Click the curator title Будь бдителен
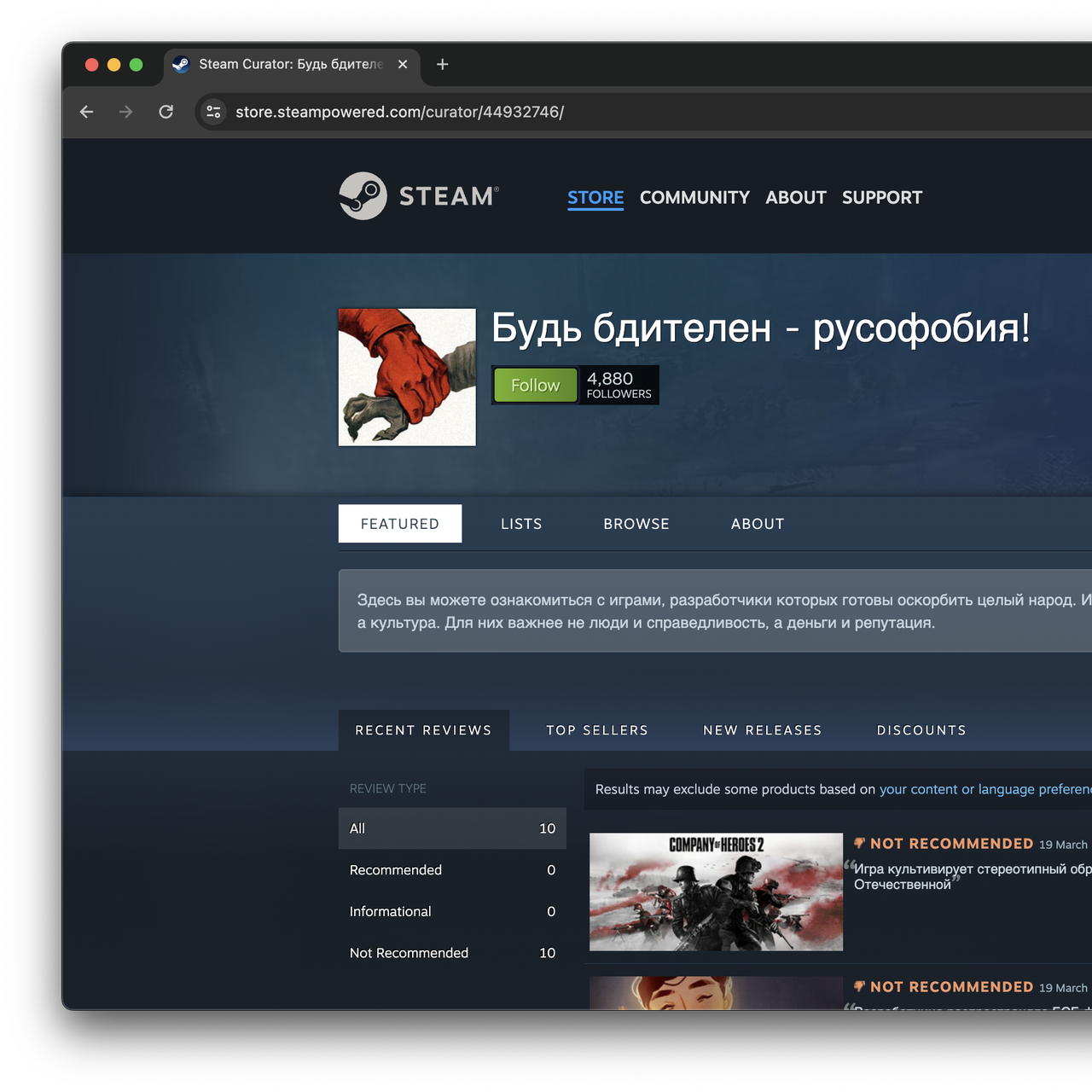This screenshot has width=1092, height=1092. pyautogui.click(x=761, y=328)
